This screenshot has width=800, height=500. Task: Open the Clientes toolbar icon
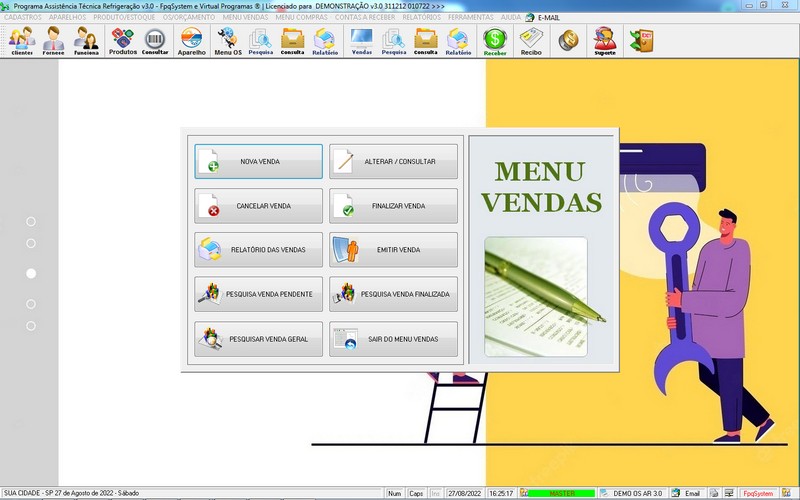tap(22, 41)
